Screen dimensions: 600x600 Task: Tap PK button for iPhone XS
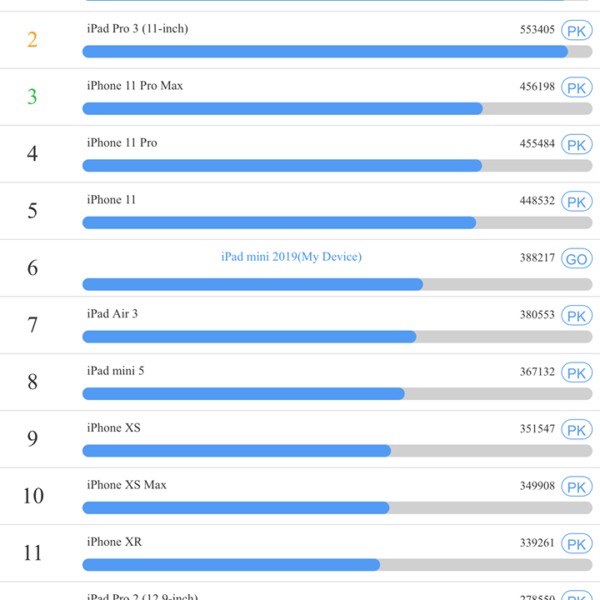(577, 430)
